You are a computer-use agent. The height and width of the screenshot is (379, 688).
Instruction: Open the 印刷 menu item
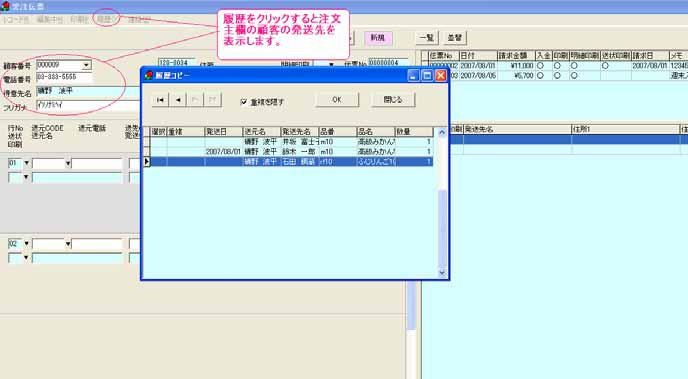pos(79,19)
